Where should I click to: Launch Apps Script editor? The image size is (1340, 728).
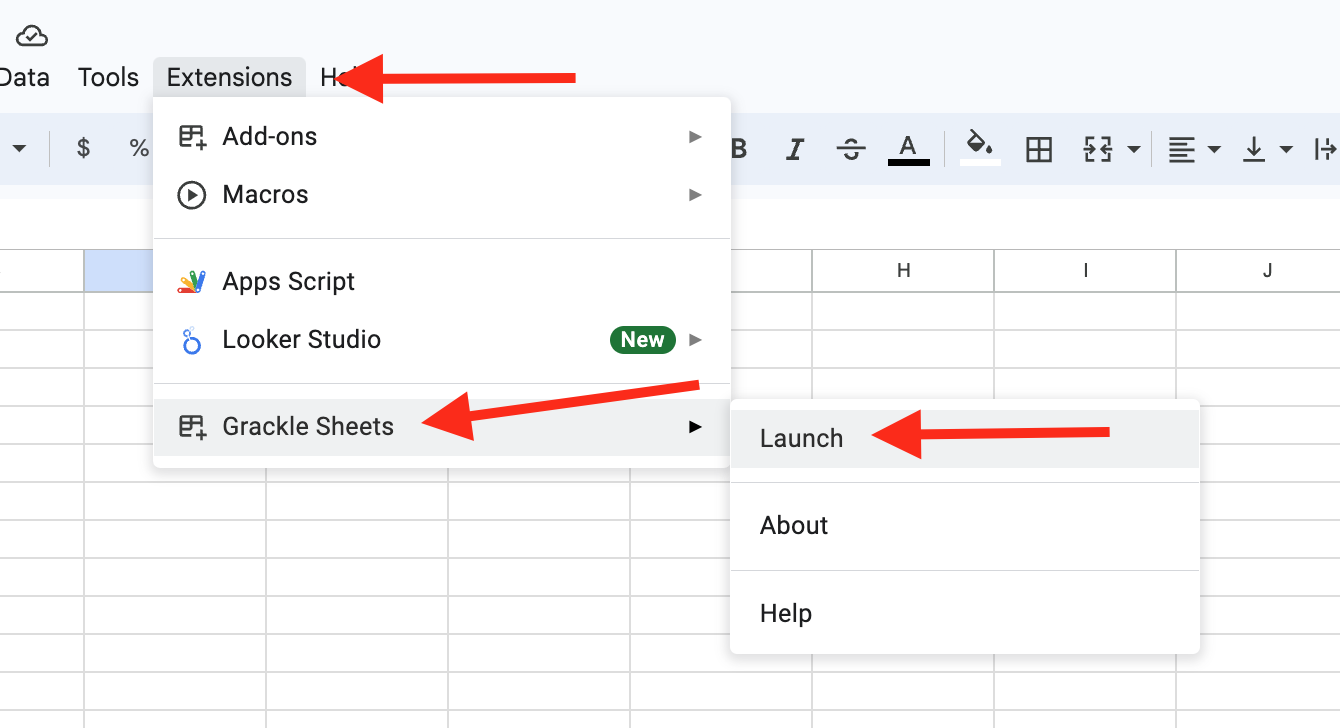(x=442, y=282)
